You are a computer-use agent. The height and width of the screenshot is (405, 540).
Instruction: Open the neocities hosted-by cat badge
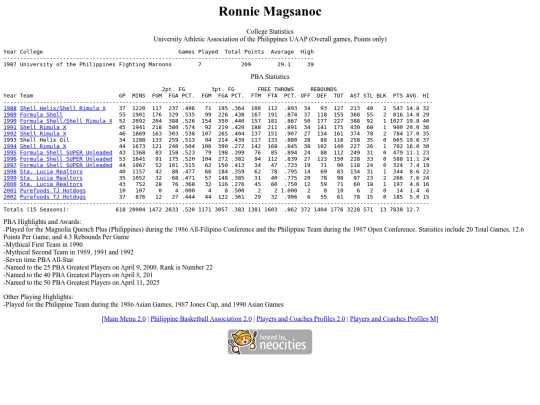(270, 342)
